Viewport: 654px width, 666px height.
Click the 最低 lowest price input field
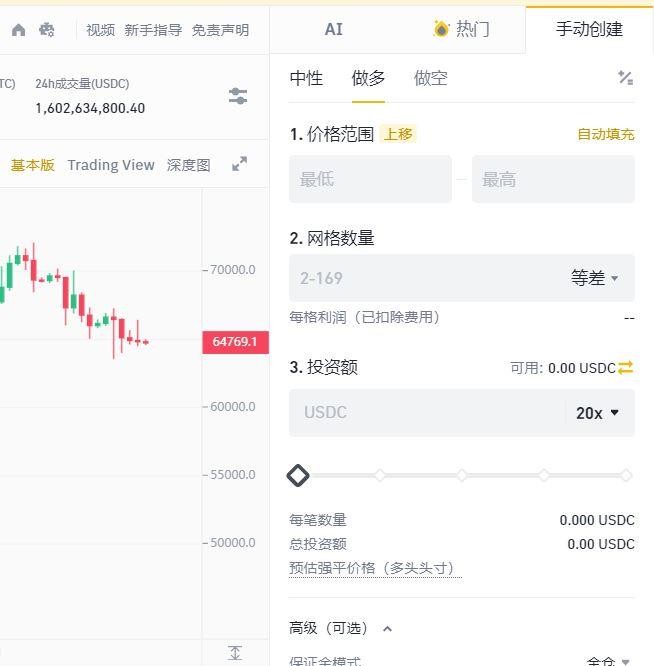pos(370,180)
